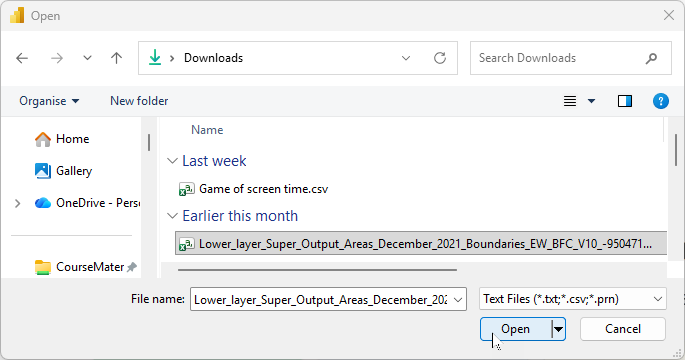Open the CourseMater pinned folder
Viewport: 685px width, 360px height.
tap(85, 267)
